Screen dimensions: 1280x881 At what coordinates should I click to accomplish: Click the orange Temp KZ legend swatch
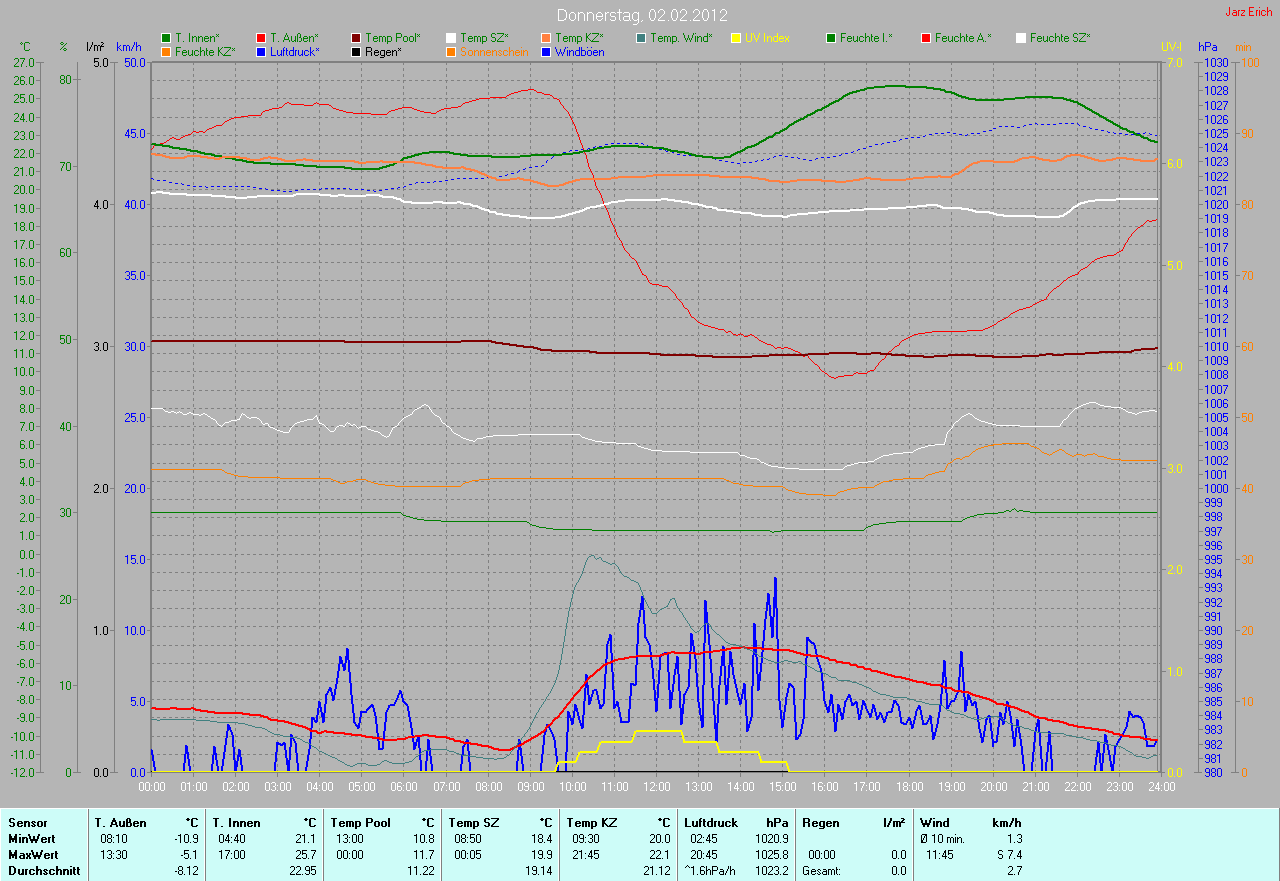[x=546, y=38]
